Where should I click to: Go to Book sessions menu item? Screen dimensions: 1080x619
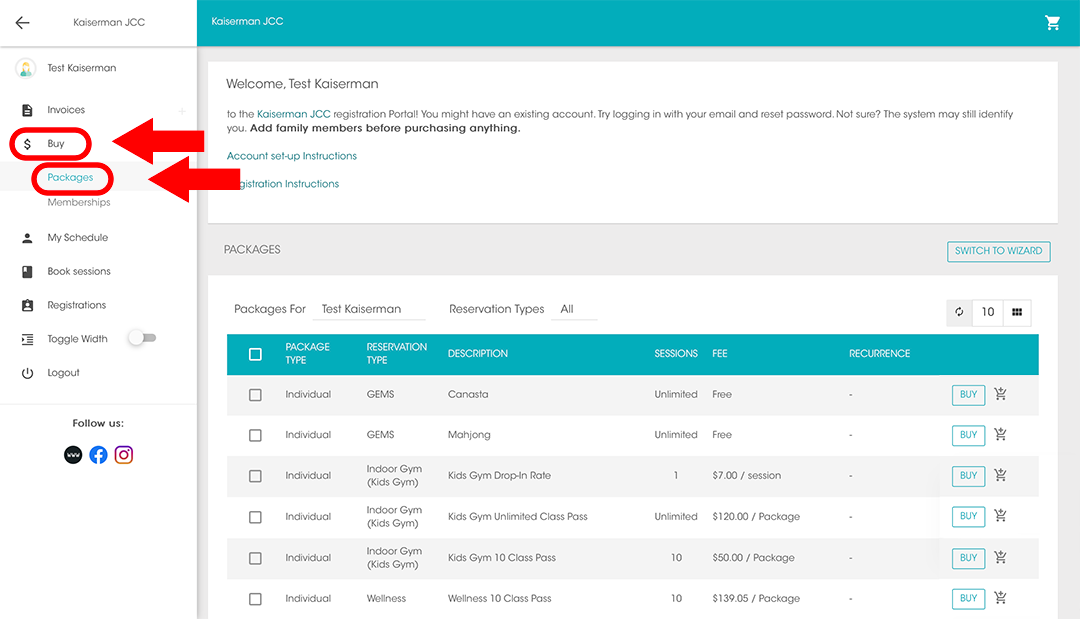pos(79,272)
